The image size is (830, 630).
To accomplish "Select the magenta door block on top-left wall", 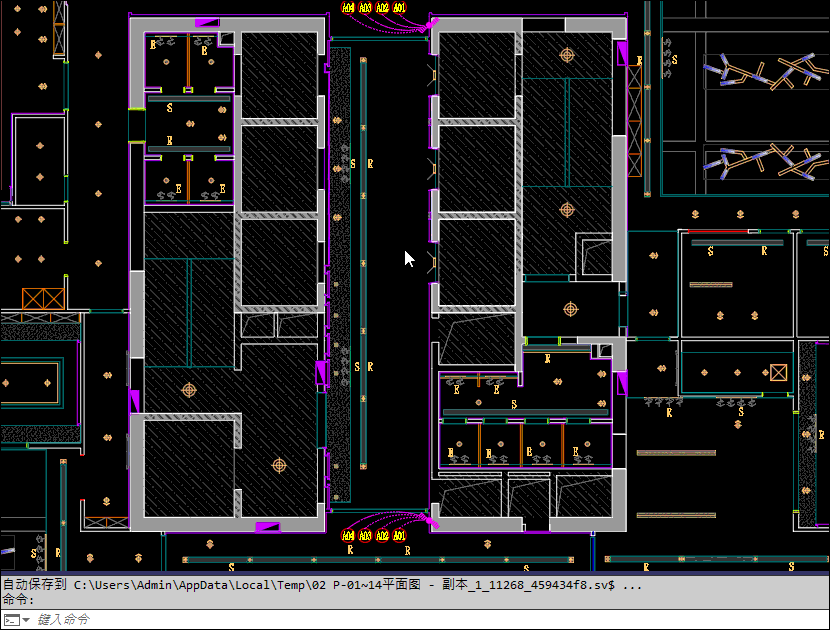I will [207, 22].
